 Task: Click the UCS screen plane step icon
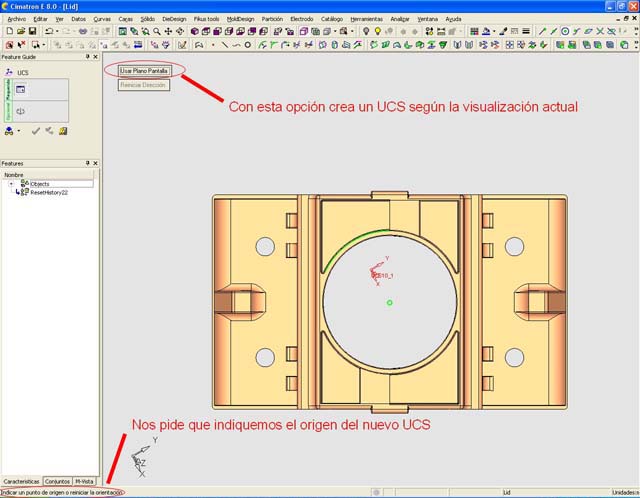coord(19,90)
